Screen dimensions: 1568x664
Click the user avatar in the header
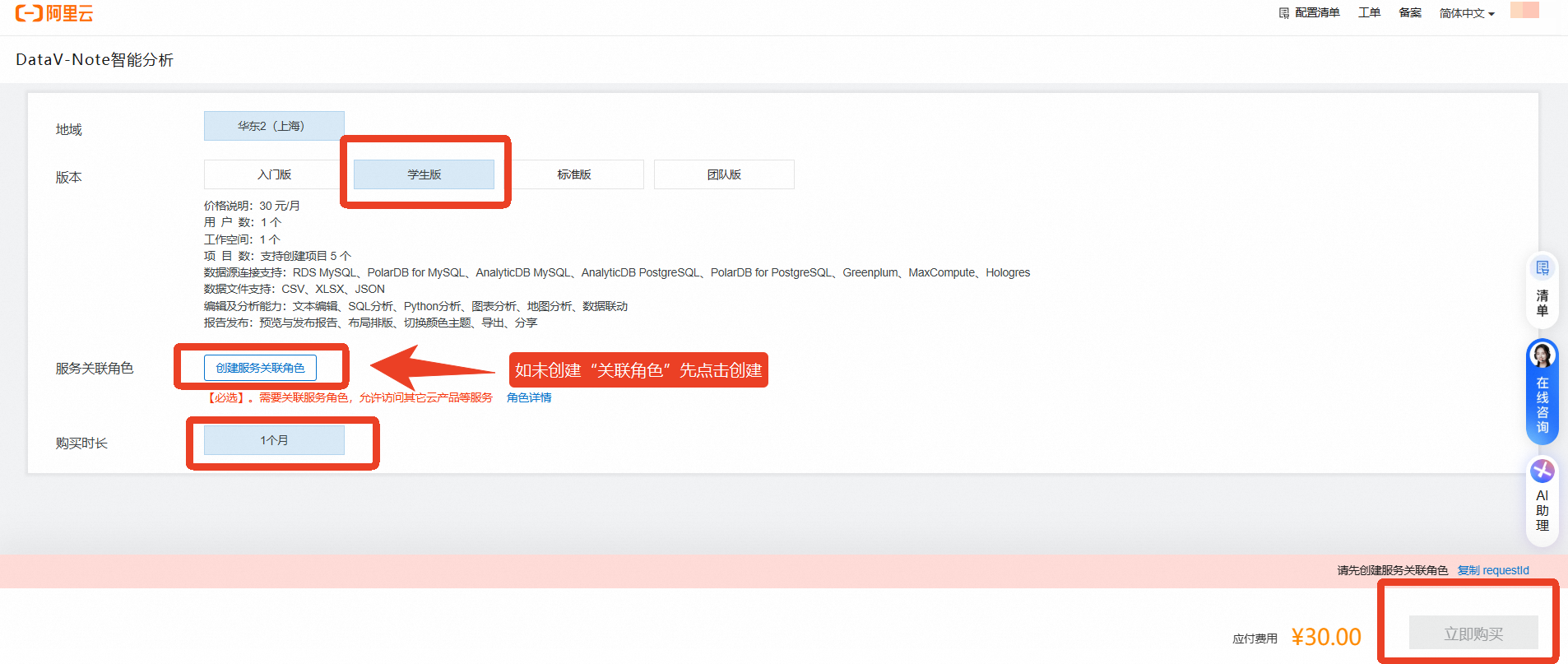(x=1524, y=10)
